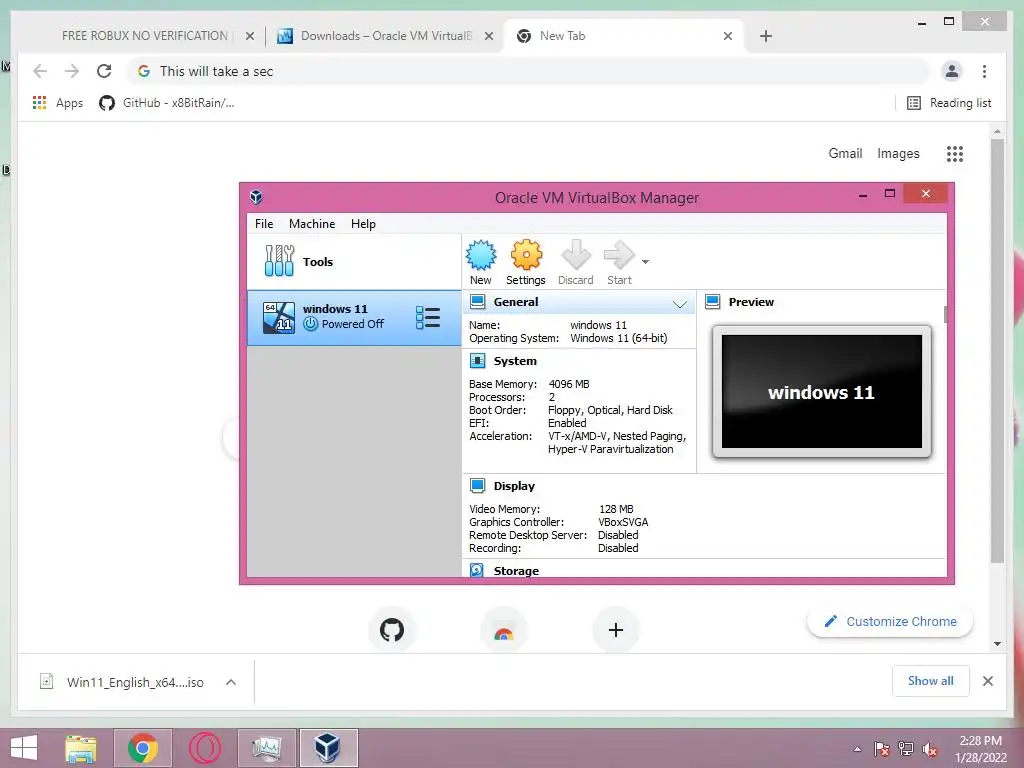Open File Explorer from taskbar
Screen dimensions: 1024x768
(81, 748)
